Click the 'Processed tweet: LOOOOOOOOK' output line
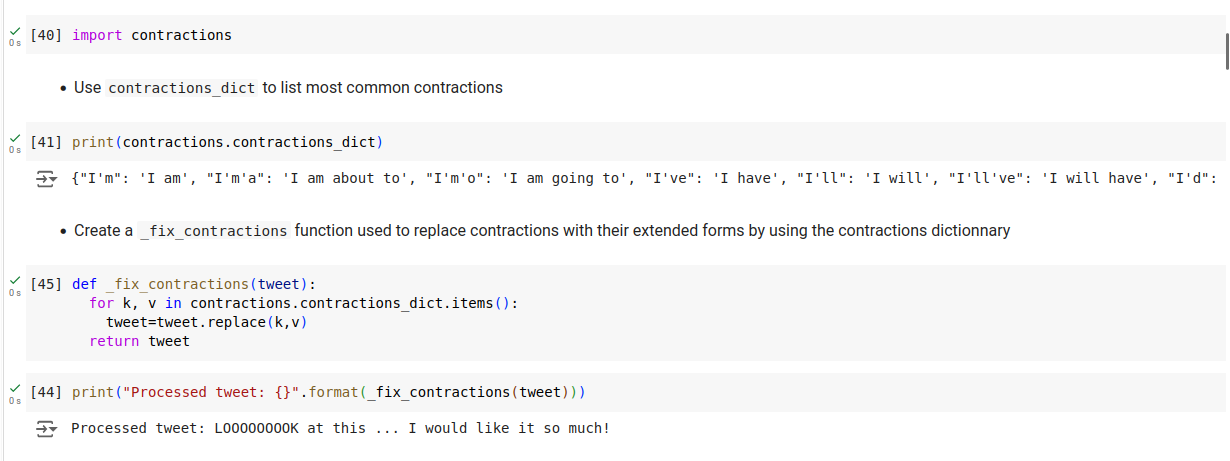This screenshot has width=1230, height=461. 340,429
